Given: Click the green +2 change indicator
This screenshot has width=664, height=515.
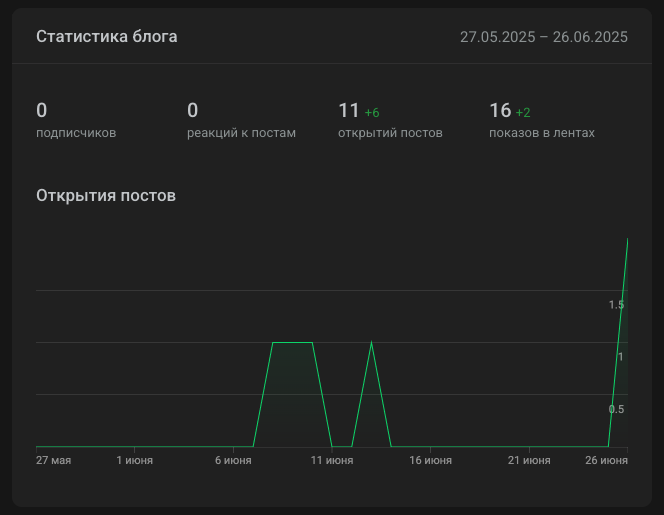Looking at the screenshot, I should [523, 112].
